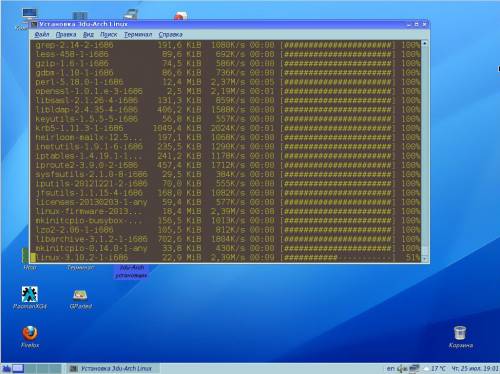Click the mkinitcpio-busybox-... line
The width and height of the screenshot is (500, 374).
click(227, 221)
